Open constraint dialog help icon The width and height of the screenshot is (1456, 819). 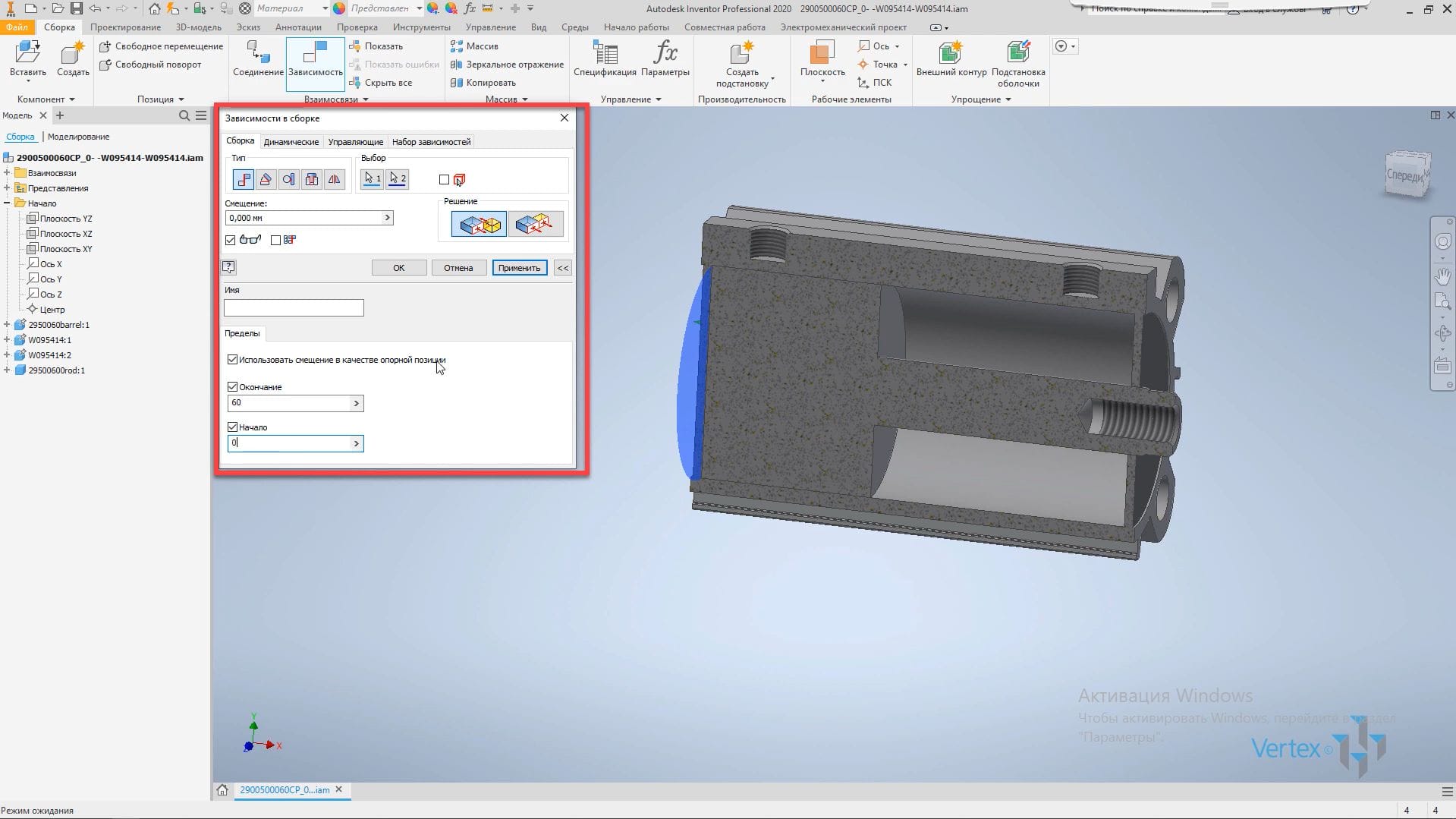(x=228, y=267)
